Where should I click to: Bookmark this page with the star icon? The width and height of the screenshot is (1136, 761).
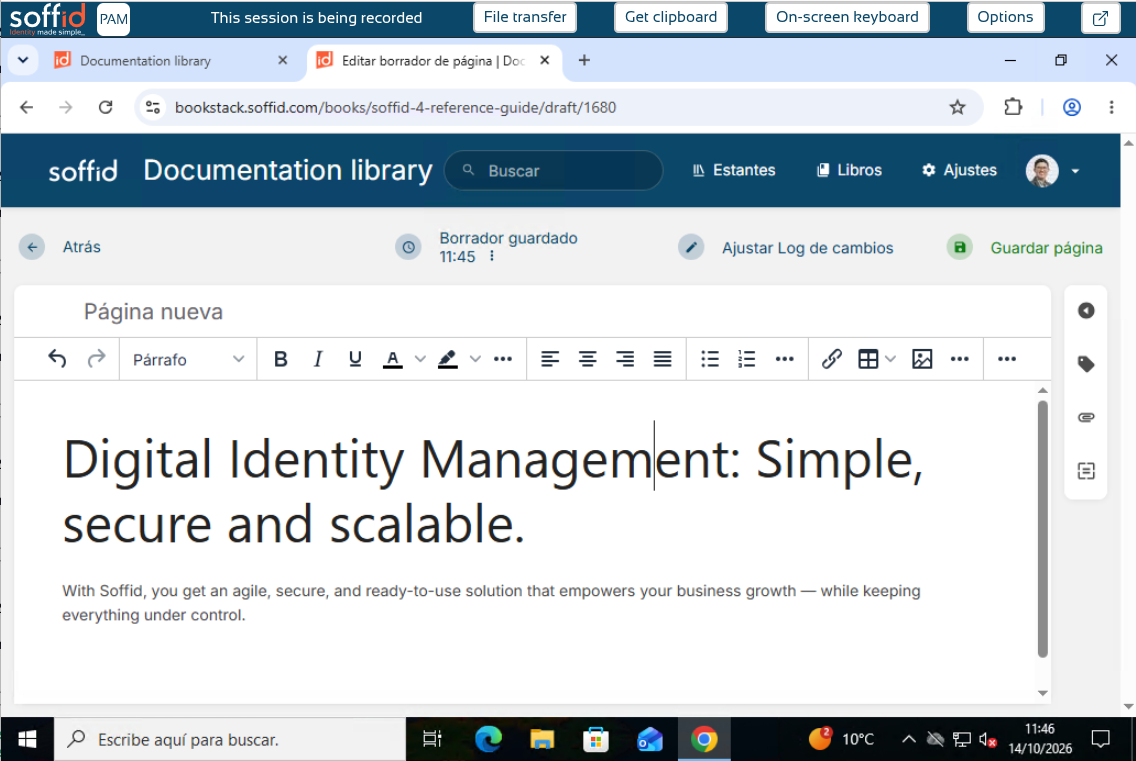958,107
